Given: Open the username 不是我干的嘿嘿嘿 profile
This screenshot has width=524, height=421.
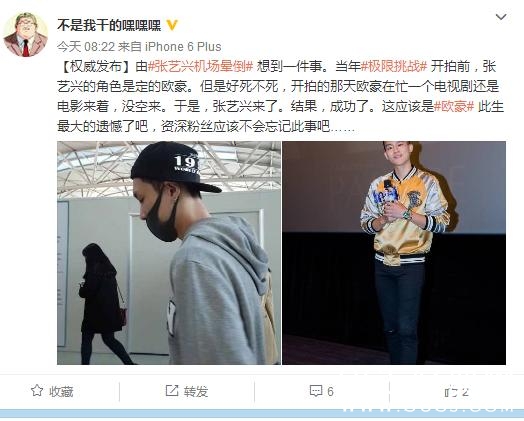Looking at the screenshot, I should [109, 25].
